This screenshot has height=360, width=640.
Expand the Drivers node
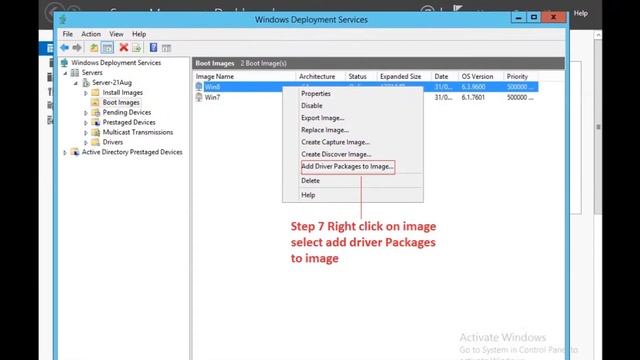pyautogui.click(x=86, y=142)
